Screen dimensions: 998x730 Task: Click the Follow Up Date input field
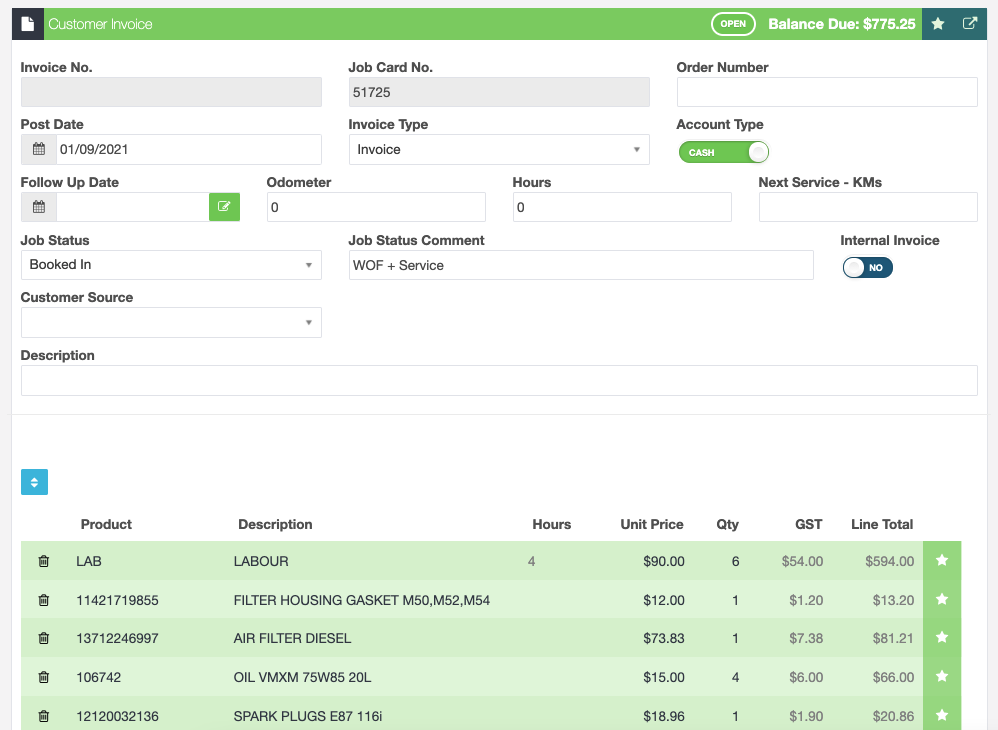132,207
